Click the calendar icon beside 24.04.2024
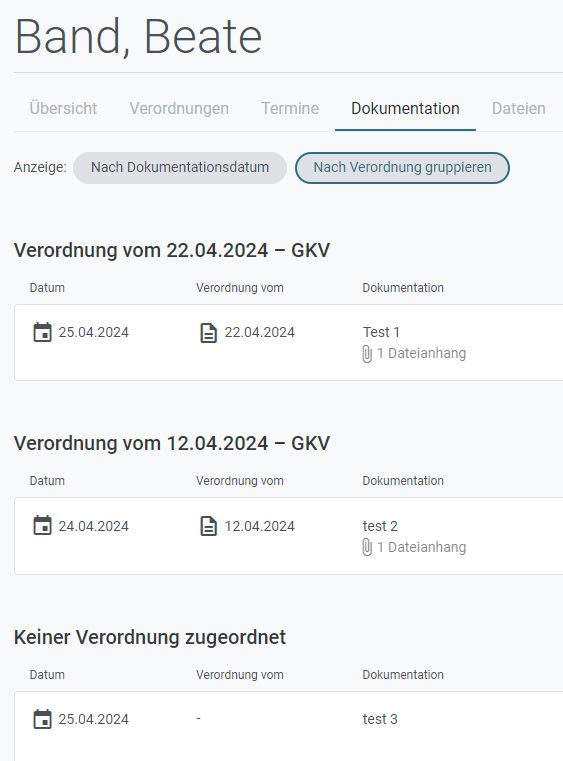 [x=42, y=526]
